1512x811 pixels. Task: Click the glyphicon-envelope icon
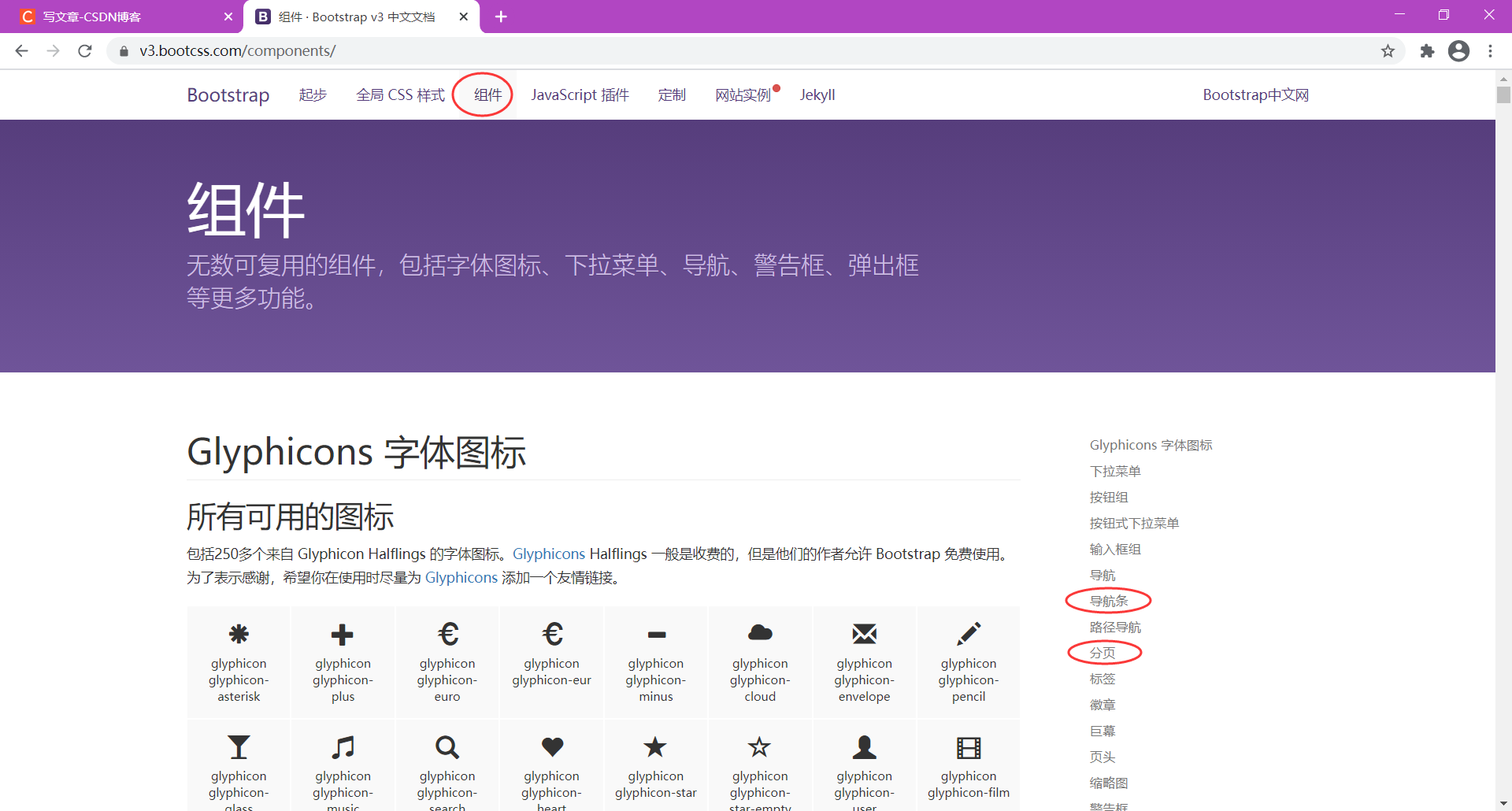[865, 634]
